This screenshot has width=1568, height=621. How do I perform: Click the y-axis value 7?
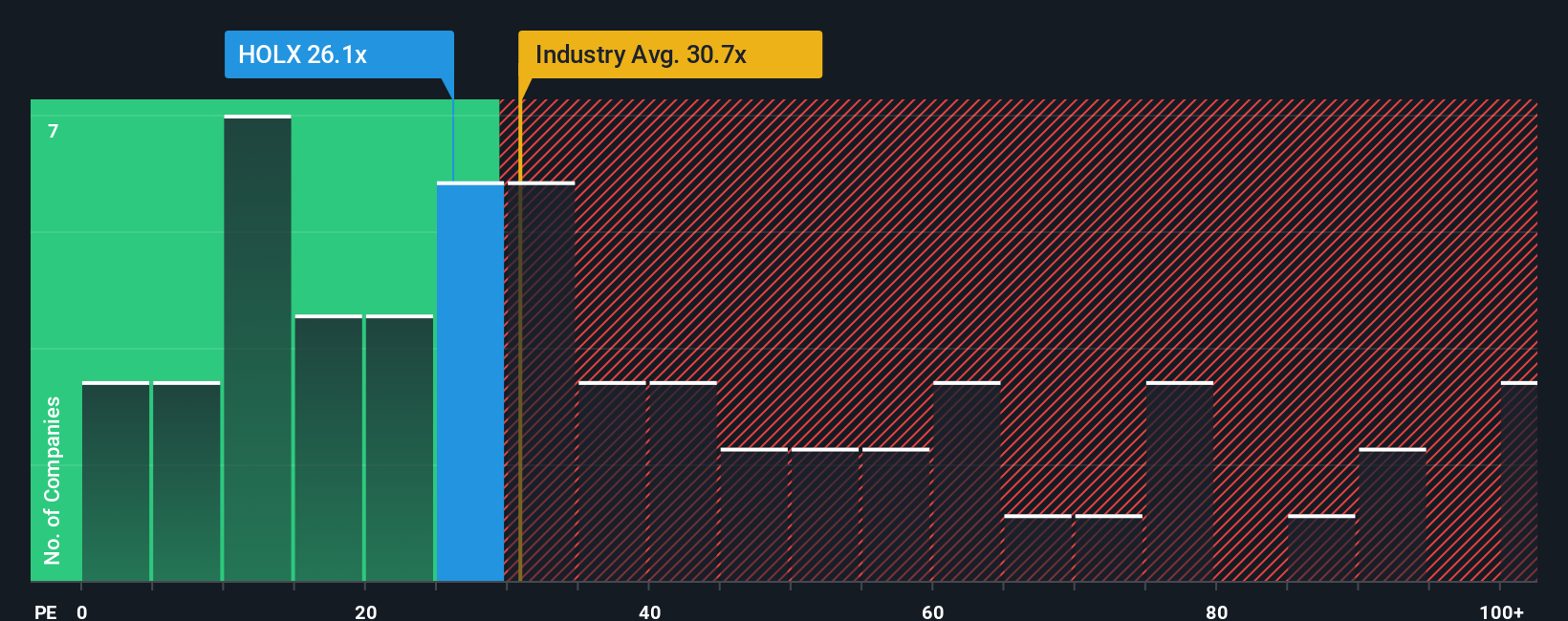[54, 131]
